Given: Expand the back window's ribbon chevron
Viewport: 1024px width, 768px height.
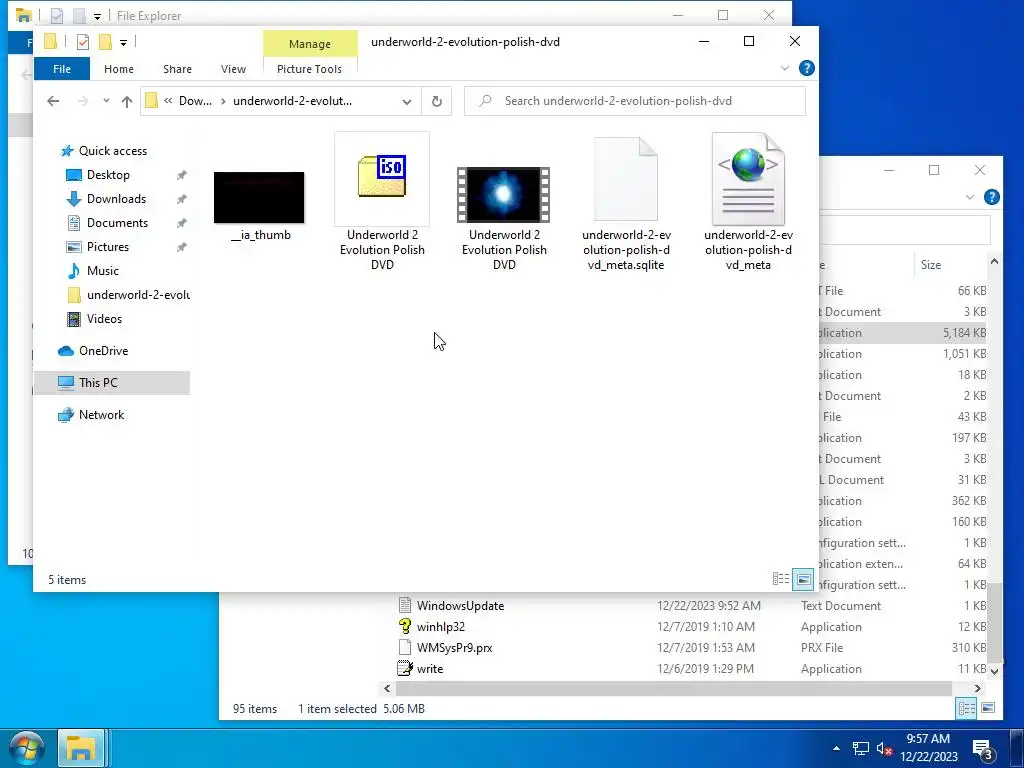Looking at the screenshot, I should pyautogui.click(x=970, y=197).
